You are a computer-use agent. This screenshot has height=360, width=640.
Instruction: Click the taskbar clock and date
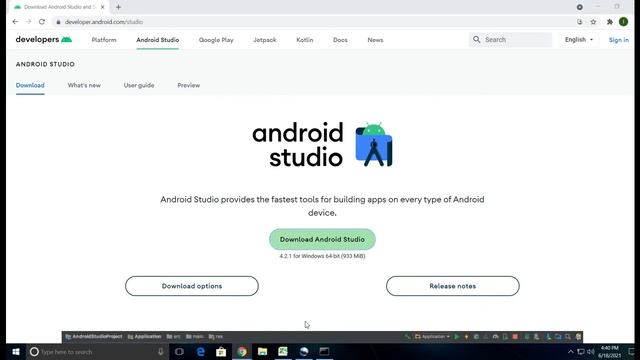(x=609, y=351)
